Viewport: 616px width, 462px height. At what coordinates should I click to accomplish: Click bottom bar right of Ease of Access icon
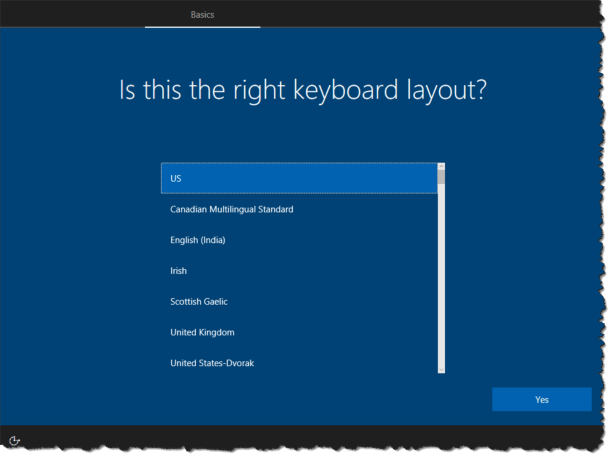point(300,440)
